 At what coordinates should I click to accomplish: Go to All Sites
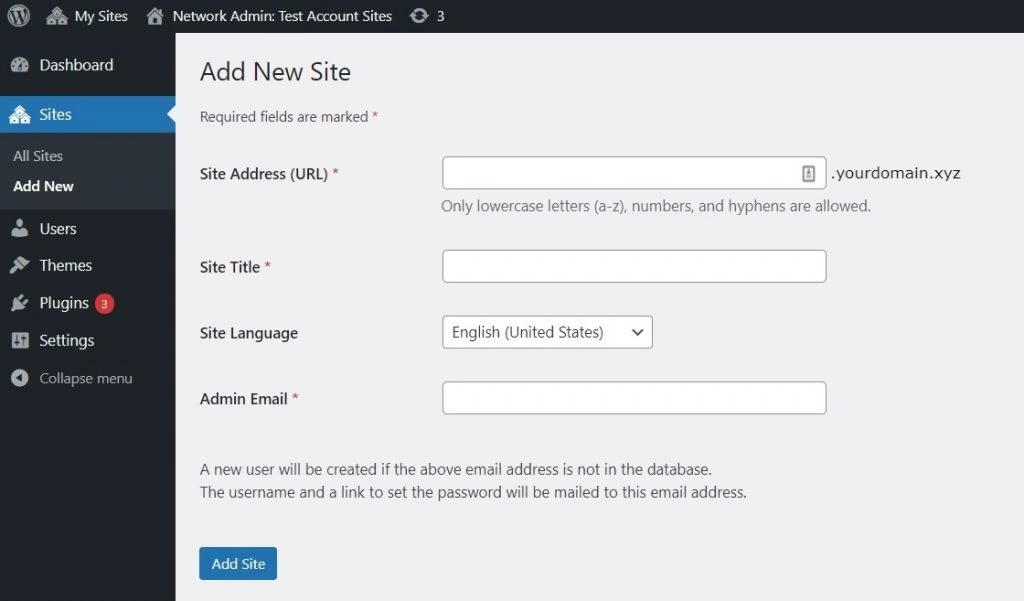pyautogui.click(x=38, y=155)
